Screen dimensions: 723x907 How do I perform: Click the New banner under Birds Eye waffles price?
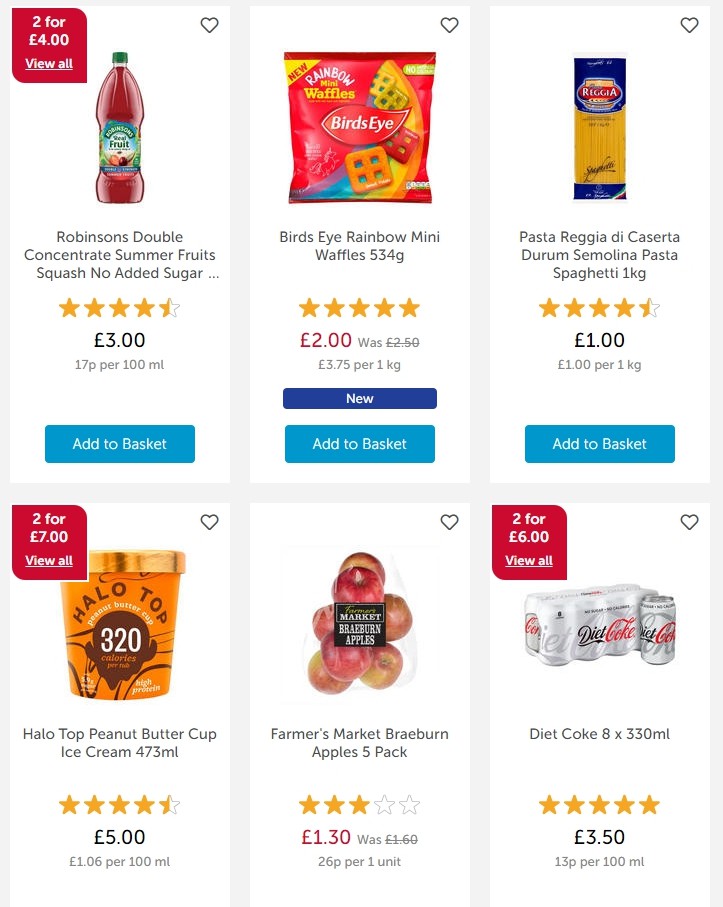coord(359,398)
